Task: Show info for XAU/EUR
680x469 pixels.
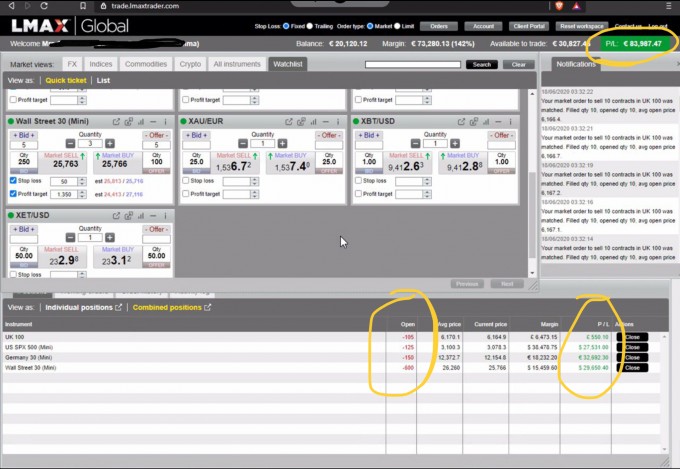Action: (x=338, y=122)
